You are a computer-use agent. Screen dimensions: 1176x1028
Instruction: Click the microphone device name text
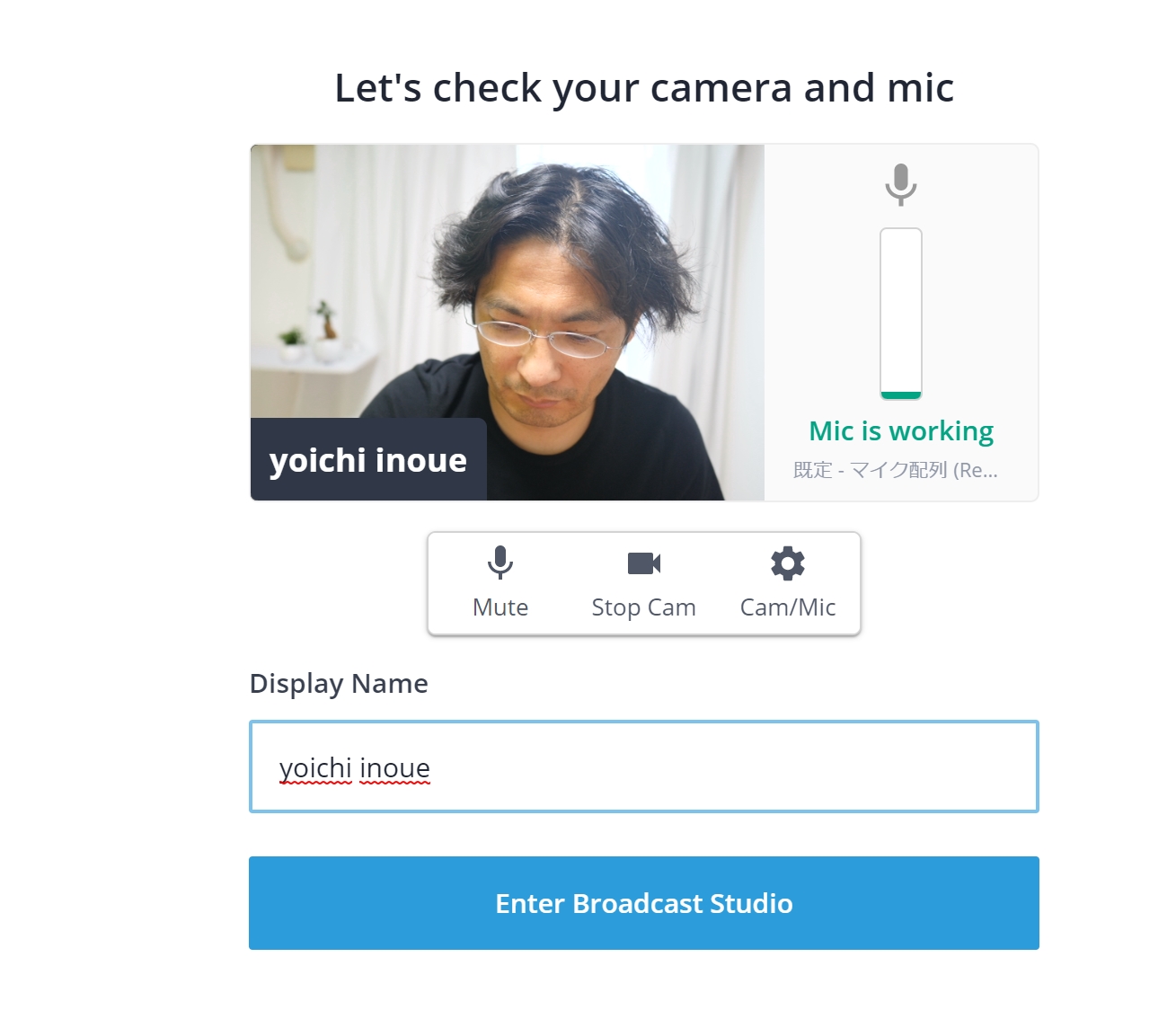pyautogui.click(x=896, y=470)
